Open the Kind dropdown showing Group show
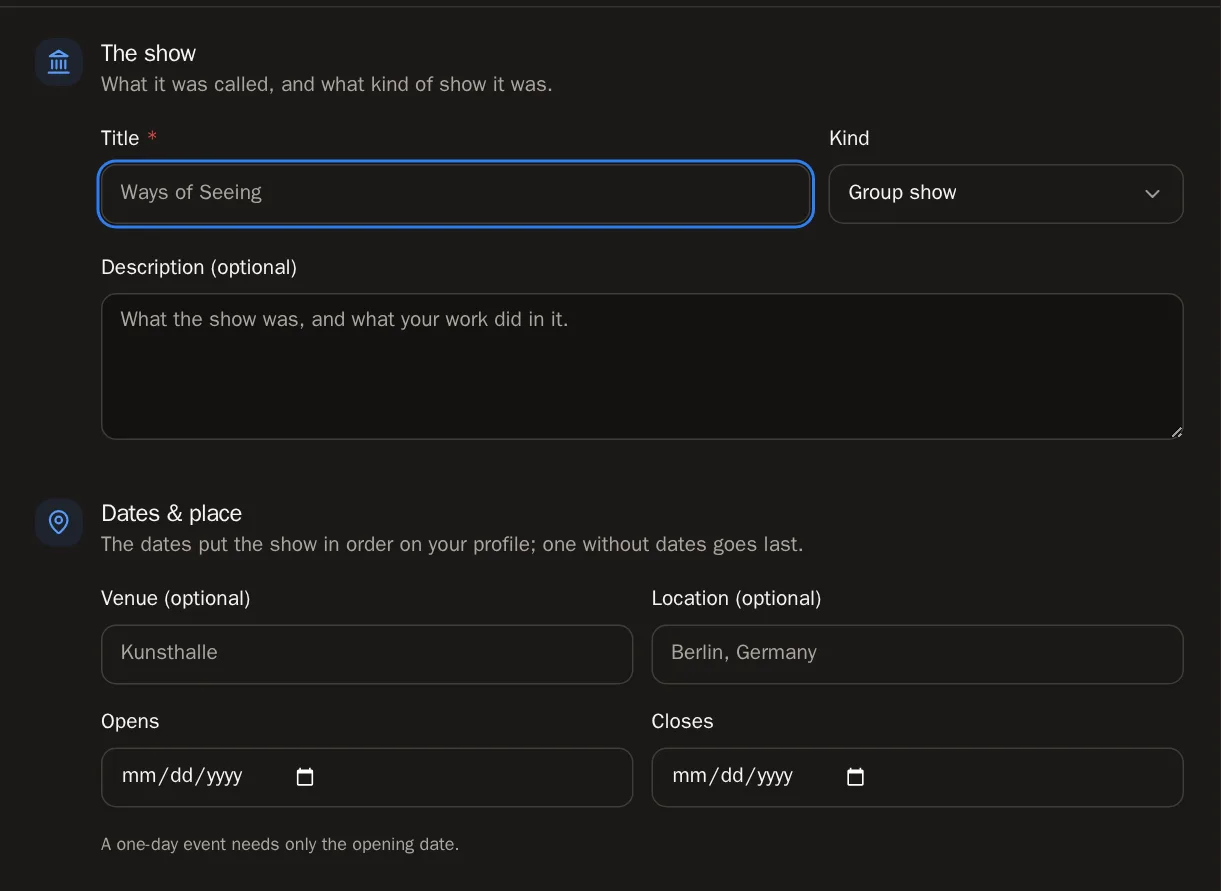Screen dimensions: 1221x891 [1006, 194]
